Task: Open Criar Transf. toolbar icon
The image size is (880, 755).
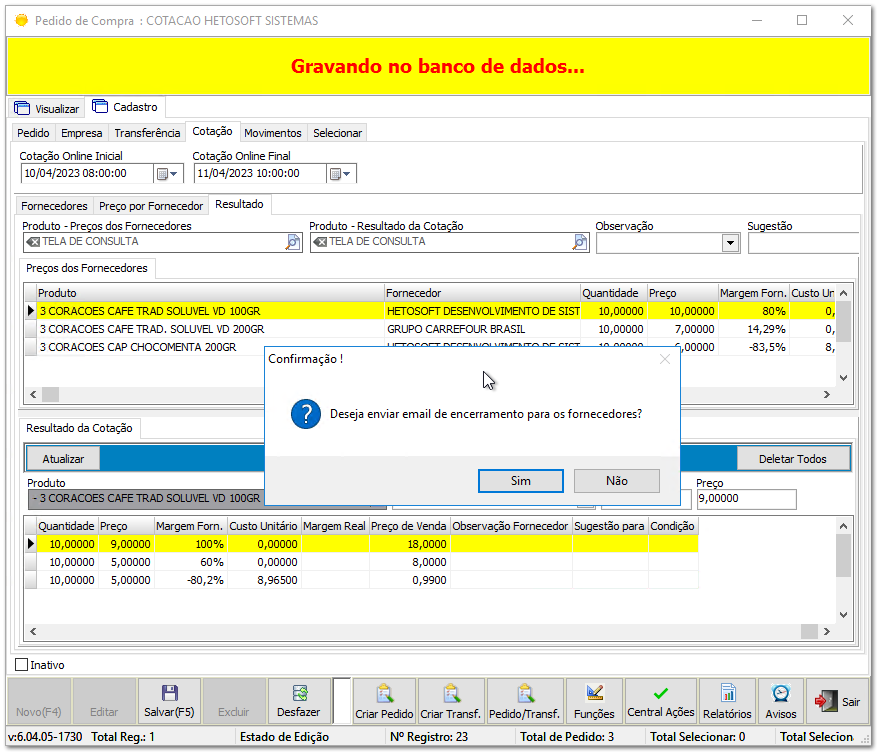Action: coord(451,693)
